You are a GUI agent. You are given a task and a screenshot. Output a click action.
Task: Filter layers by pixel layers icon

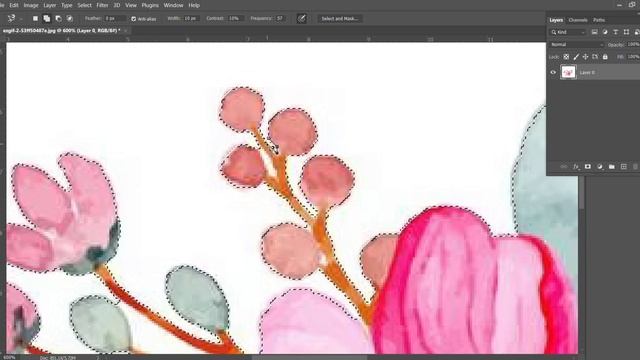tap(594, 32)
